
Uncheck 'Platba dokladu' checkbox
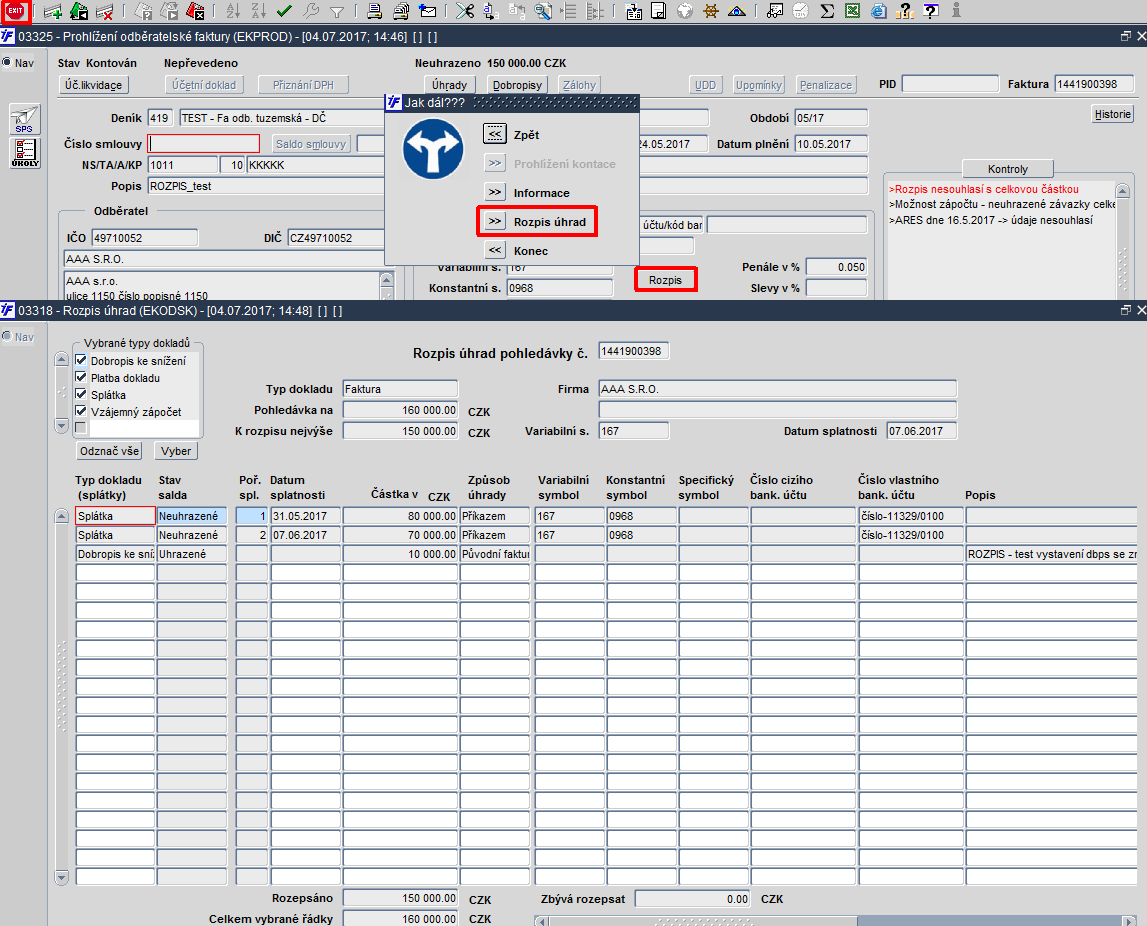click(81, 377)
